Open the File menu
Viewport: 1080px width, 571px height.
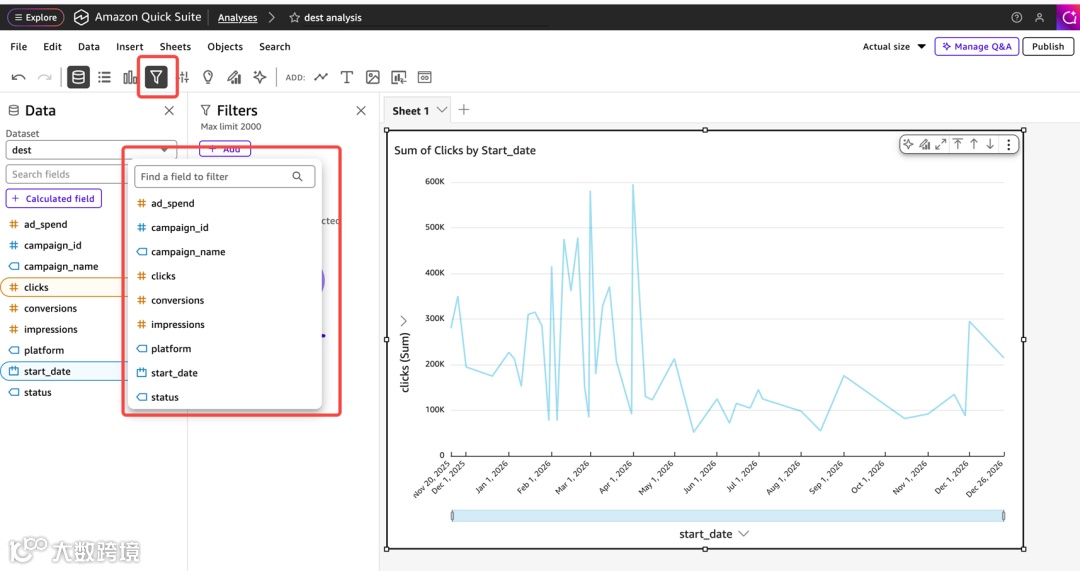pyautogui.click(x=19, y=46)
